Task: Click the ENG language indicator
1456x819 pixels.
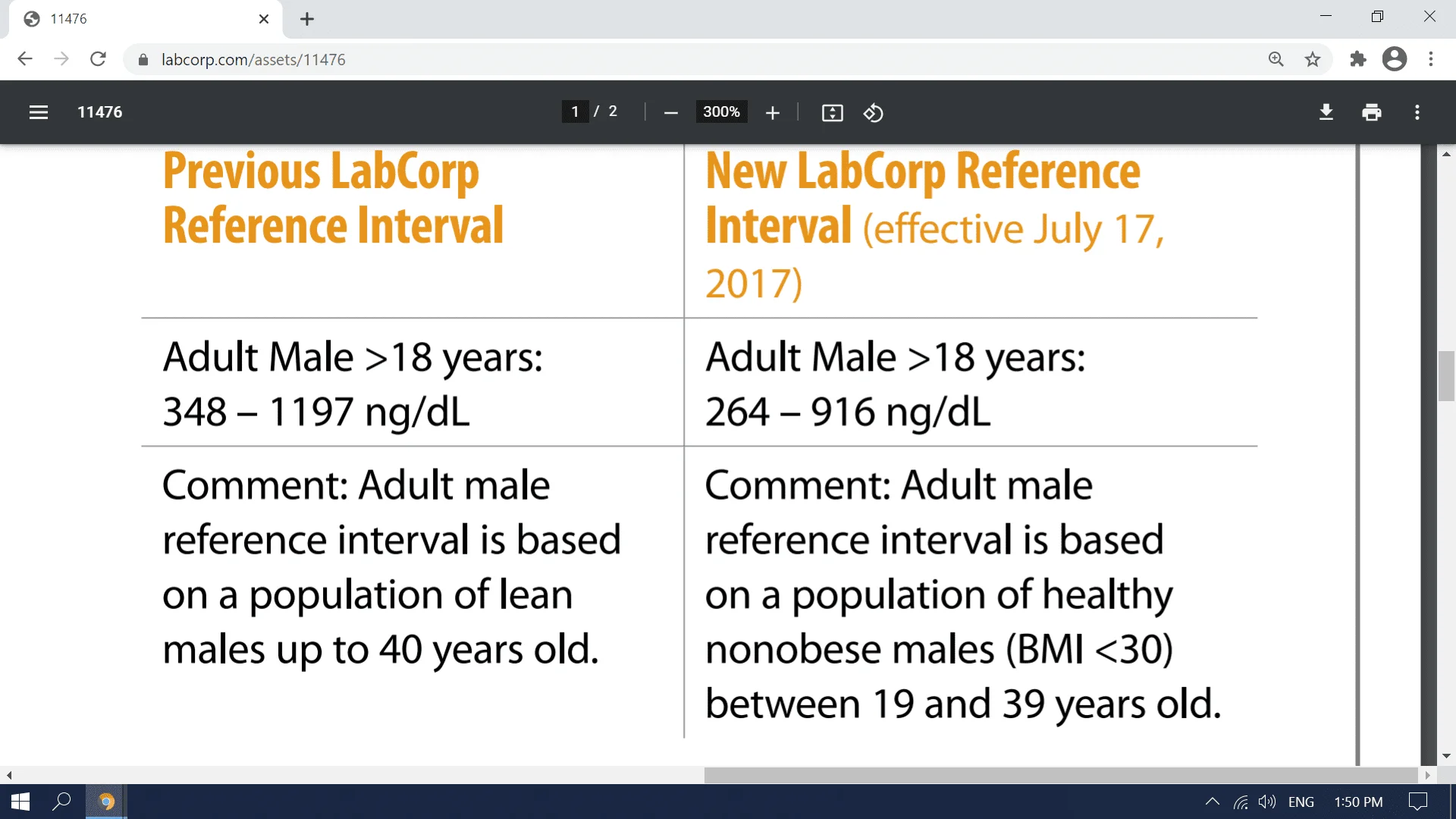Action: [1301, 802]
